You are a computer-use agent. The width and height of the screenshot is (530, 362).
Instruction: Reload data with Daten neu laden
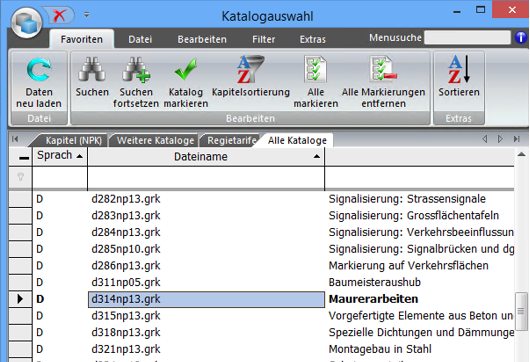click(x=39, y=83)
